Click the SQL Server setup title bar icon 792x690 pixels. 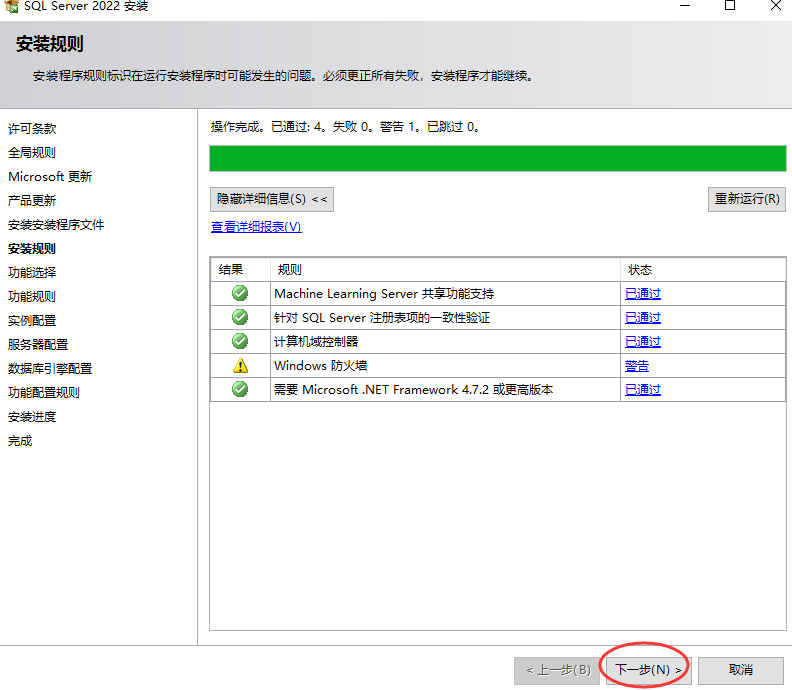click(11, 6)
